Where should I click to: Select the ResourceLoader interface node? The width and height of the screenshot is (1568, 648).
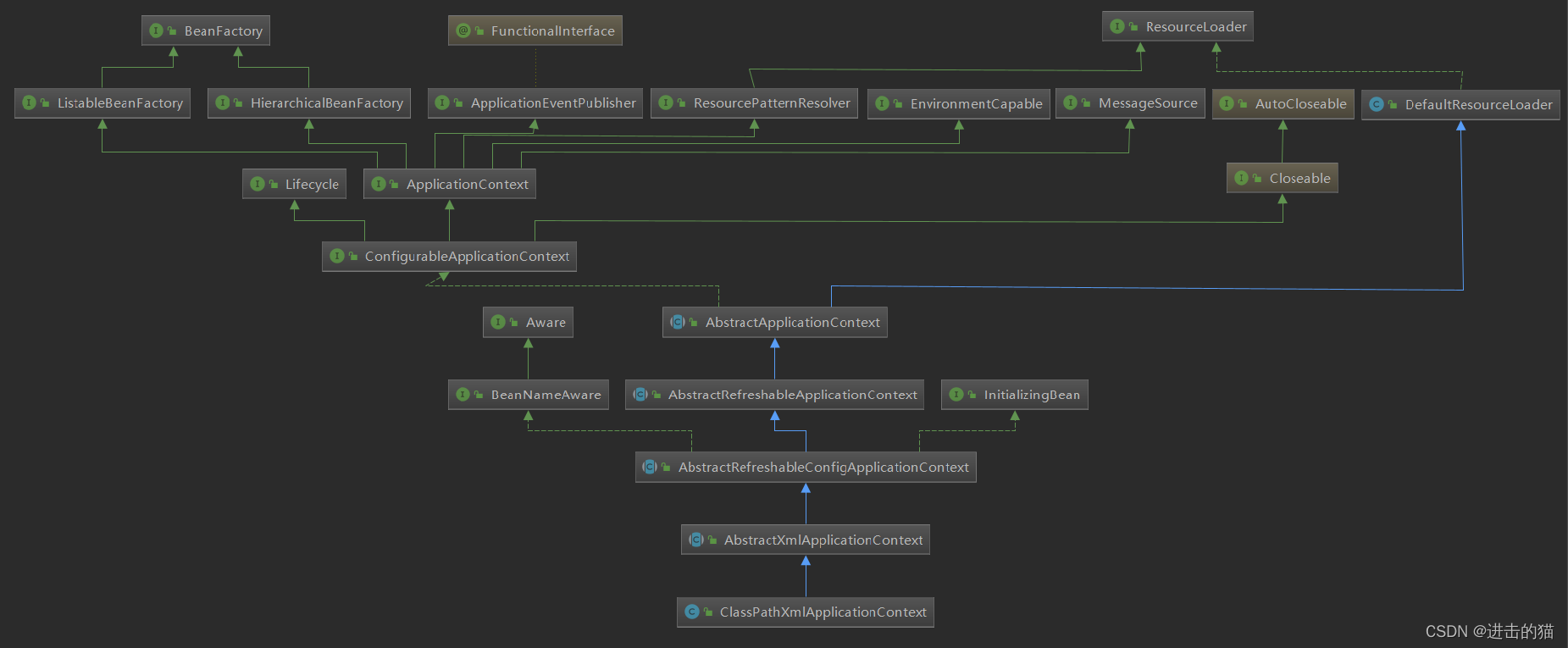pyautogui.click(x=1177, y=26)
